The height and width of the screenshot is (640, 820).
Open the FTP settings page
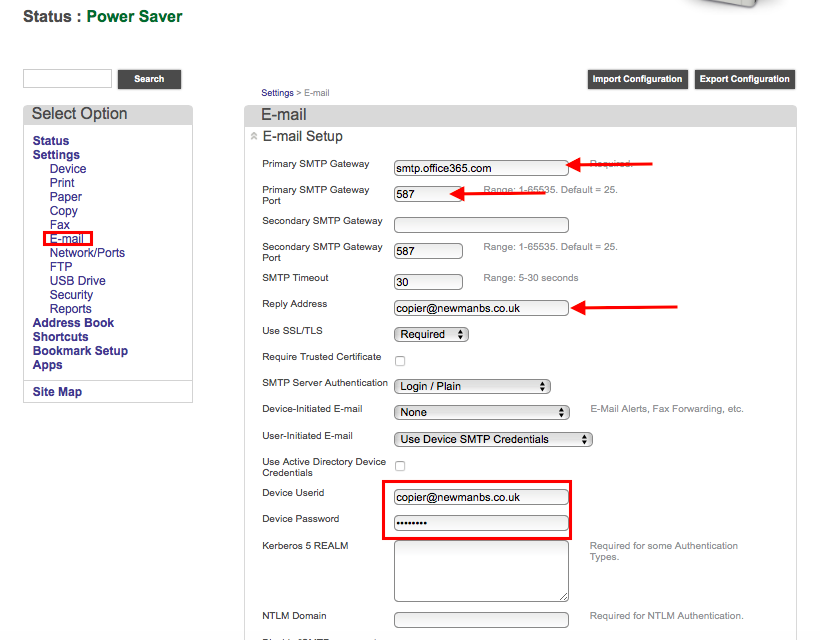coord(59,266)
